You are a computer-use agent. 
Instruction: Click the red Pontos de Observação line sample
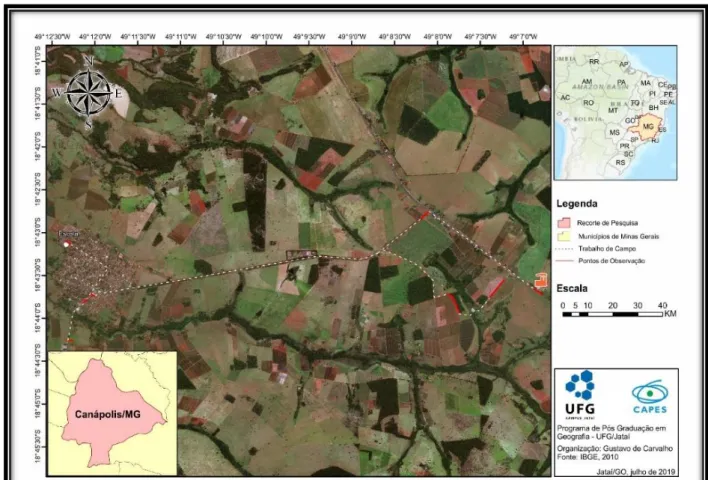point(564,261)
